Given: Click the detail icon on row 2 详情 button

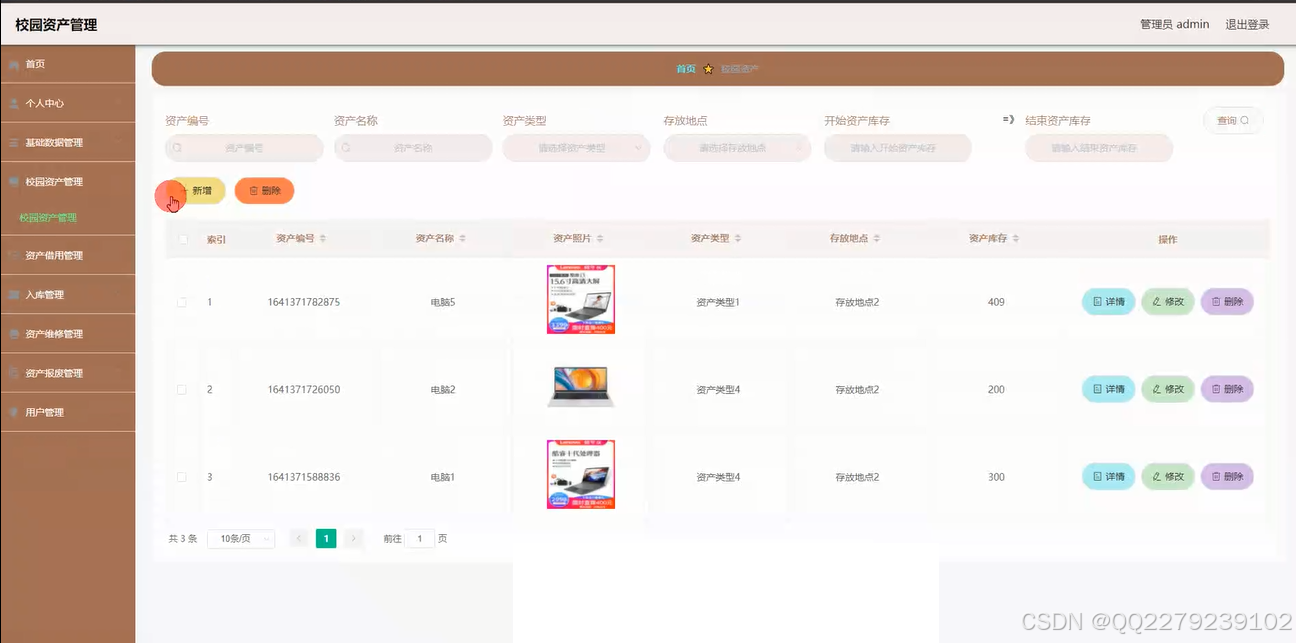Looking at the screenshot, I should point(1097,389).
